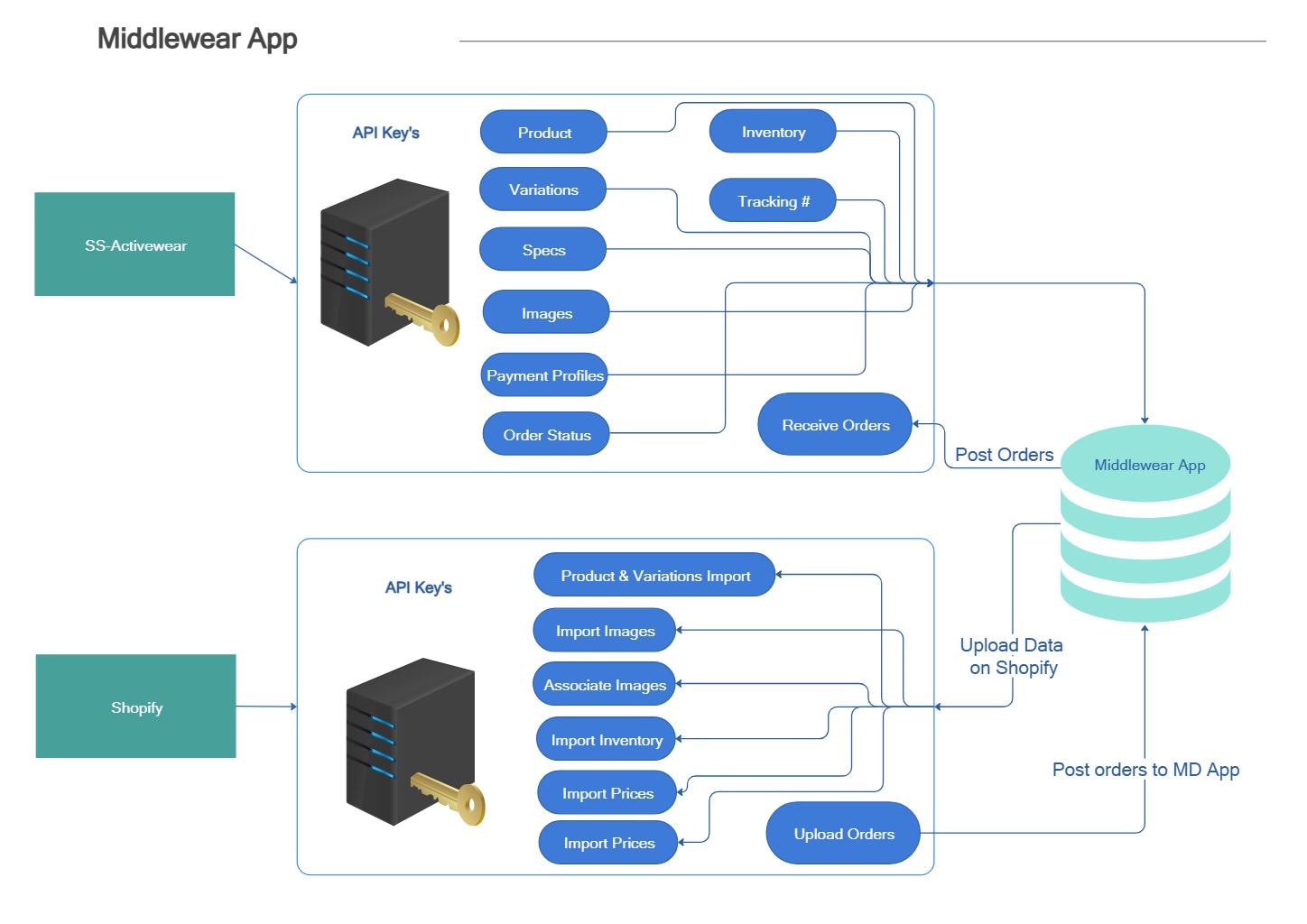Screen dimensions: 1307x924
Task: Click the "Middlewear App" diagram title
Action: (x=197, y=38)
